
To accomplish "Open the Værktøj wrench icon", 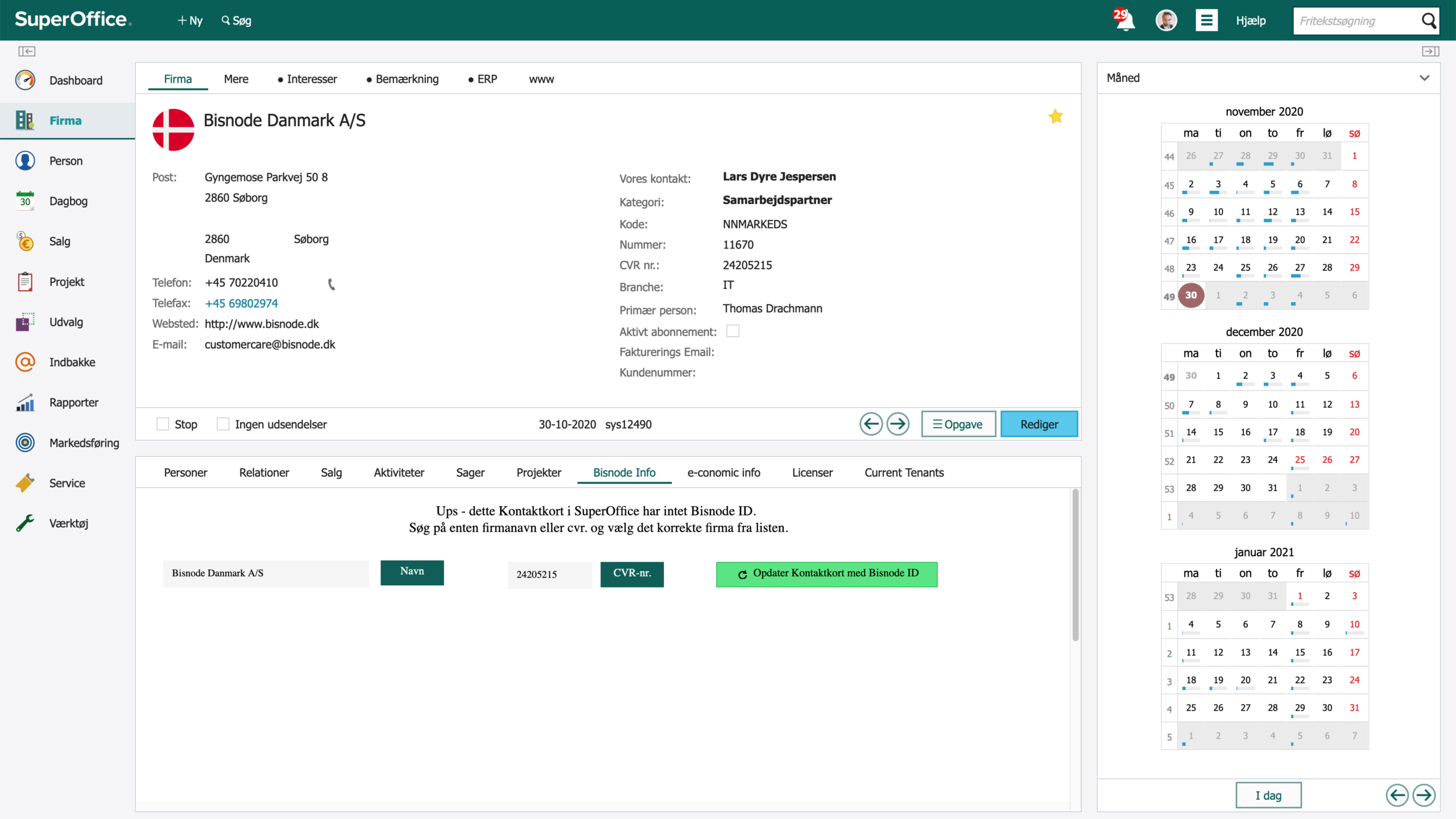I will click(x=25, y=523).
